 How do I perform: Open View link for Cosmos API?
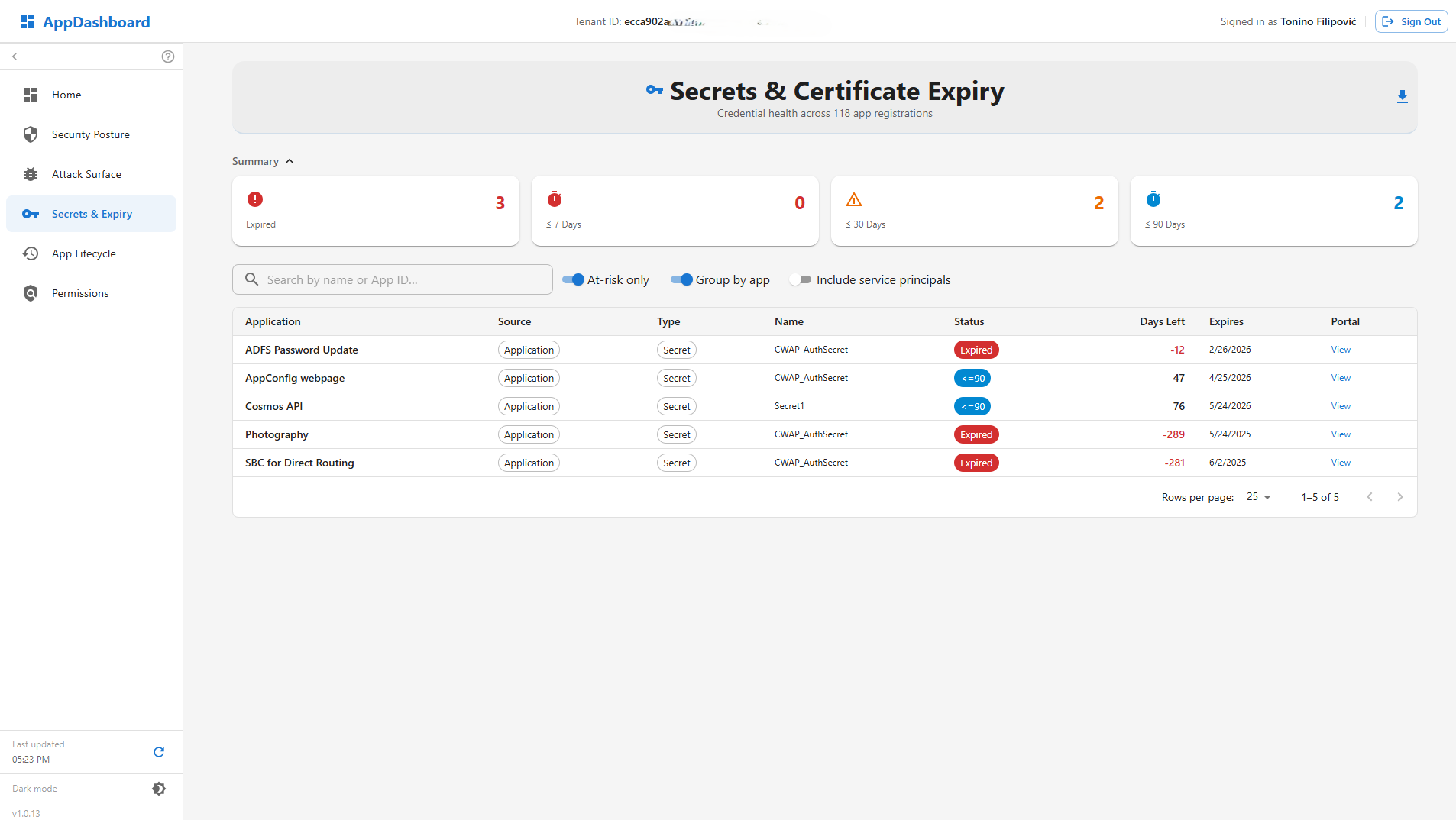click(1341, 406)
